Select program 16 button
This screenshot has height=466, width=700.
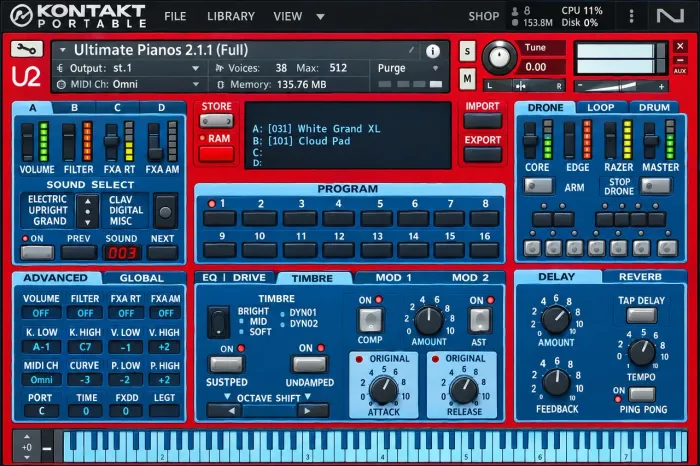[484, 251]
